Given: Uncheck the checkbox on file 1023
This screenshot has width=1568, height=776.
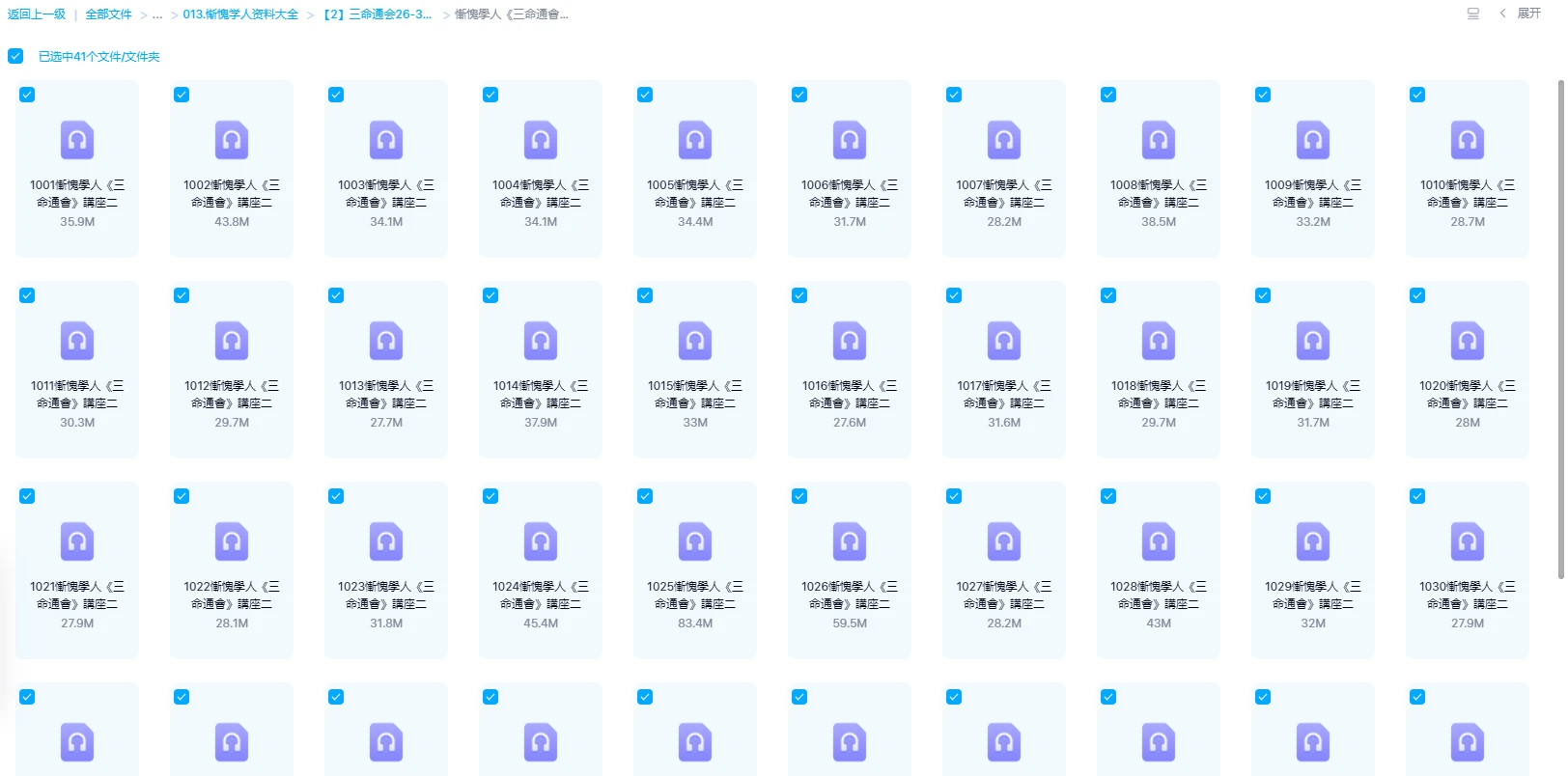Looking at the screenshot, I should pos(336,496).
